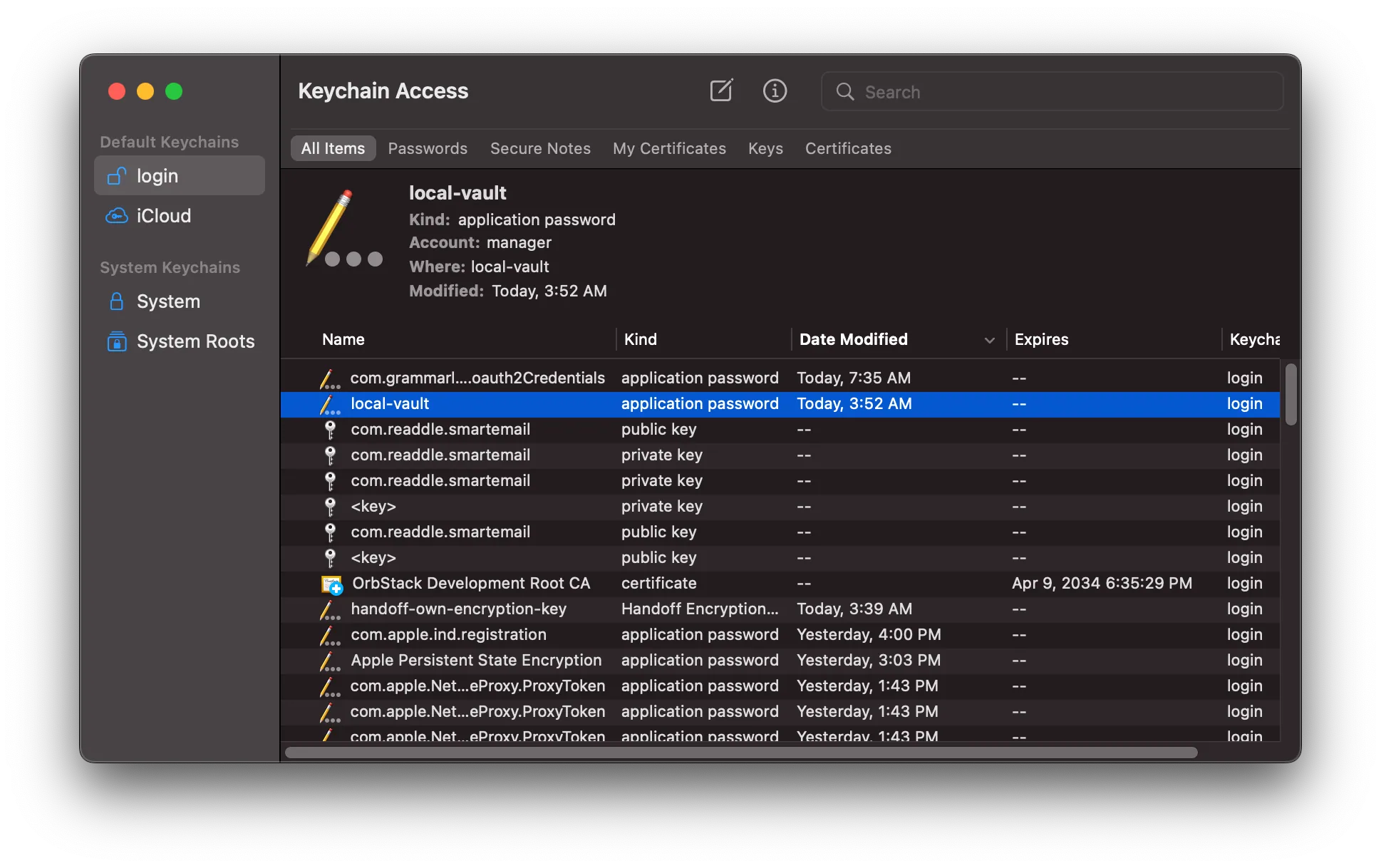Select com.apple.ind.registration row
Screen dimensions: 1381x868
pos(780,634)
